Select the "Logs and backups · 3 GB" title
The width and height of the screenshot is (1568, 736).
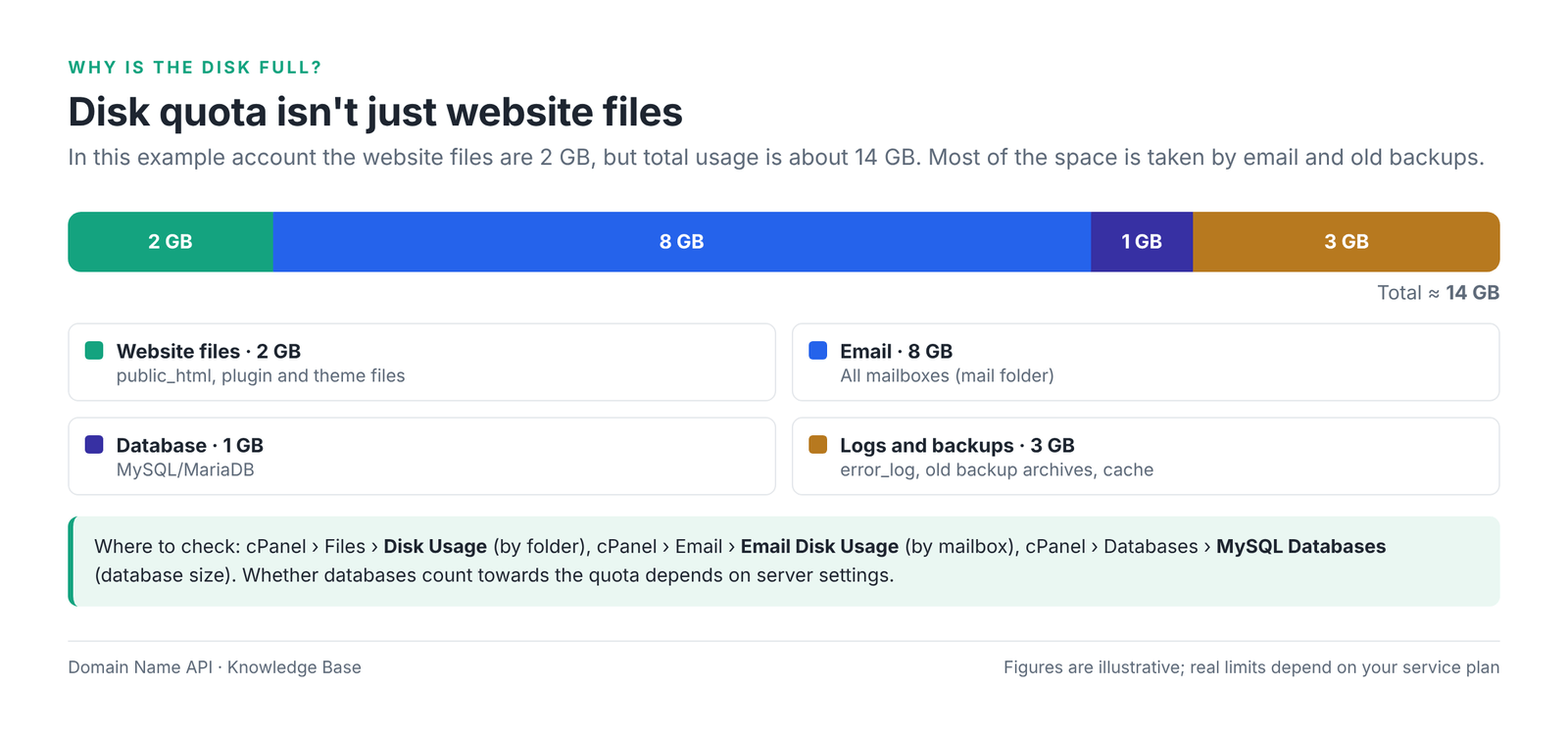click(957, 445)
